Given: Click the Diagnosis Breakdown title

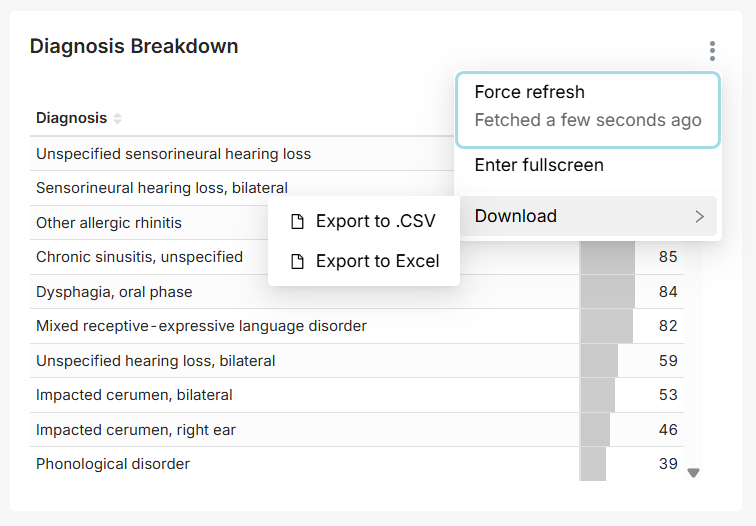Looking at the screenshot, I should tap(134, 46).
